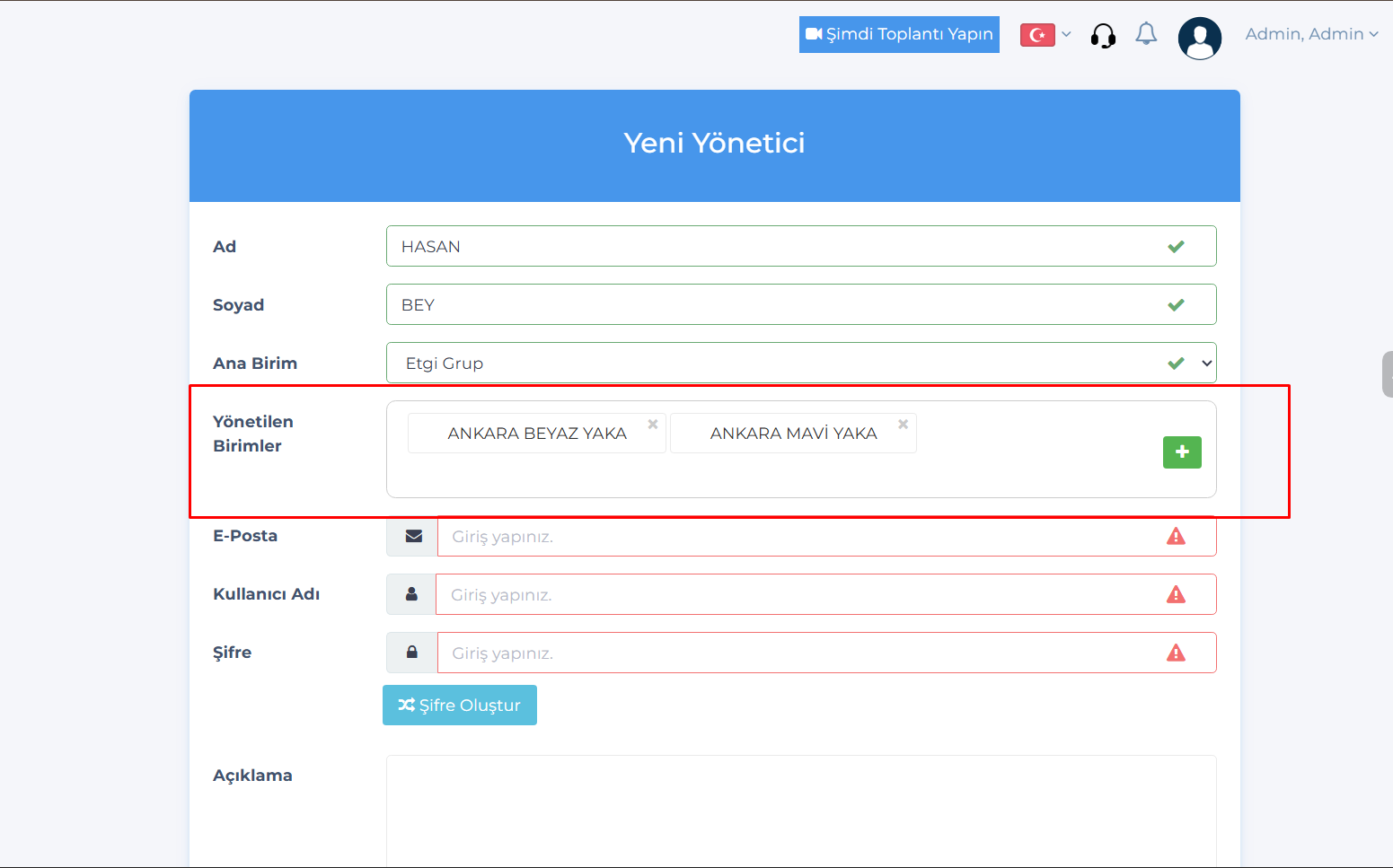Click the Kullanıcı Adı input field
1393x868 pixels.
[x=799, y=594]
